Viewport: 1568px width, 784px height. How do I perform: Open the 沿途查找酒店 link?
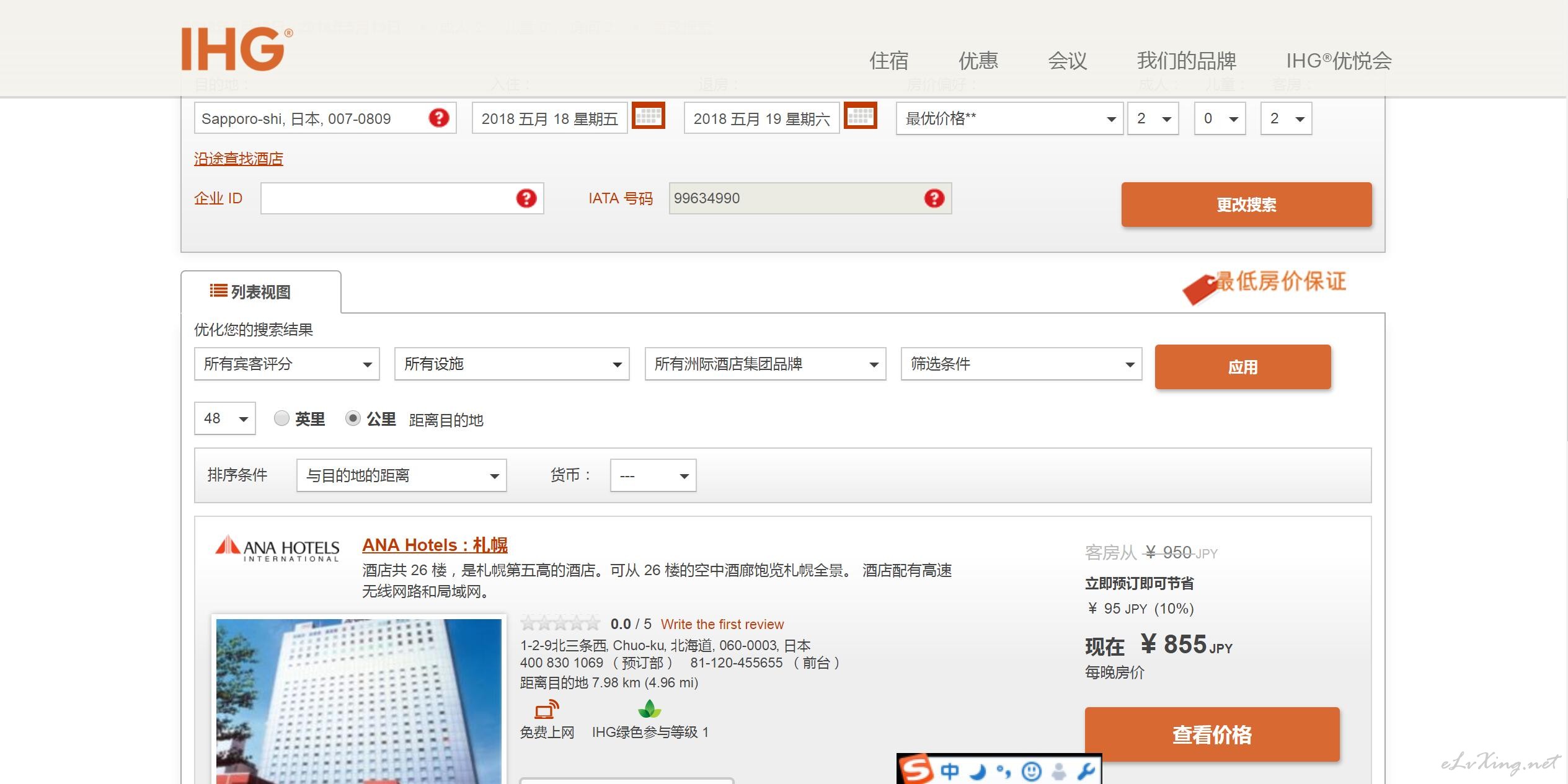coord(239,159)
